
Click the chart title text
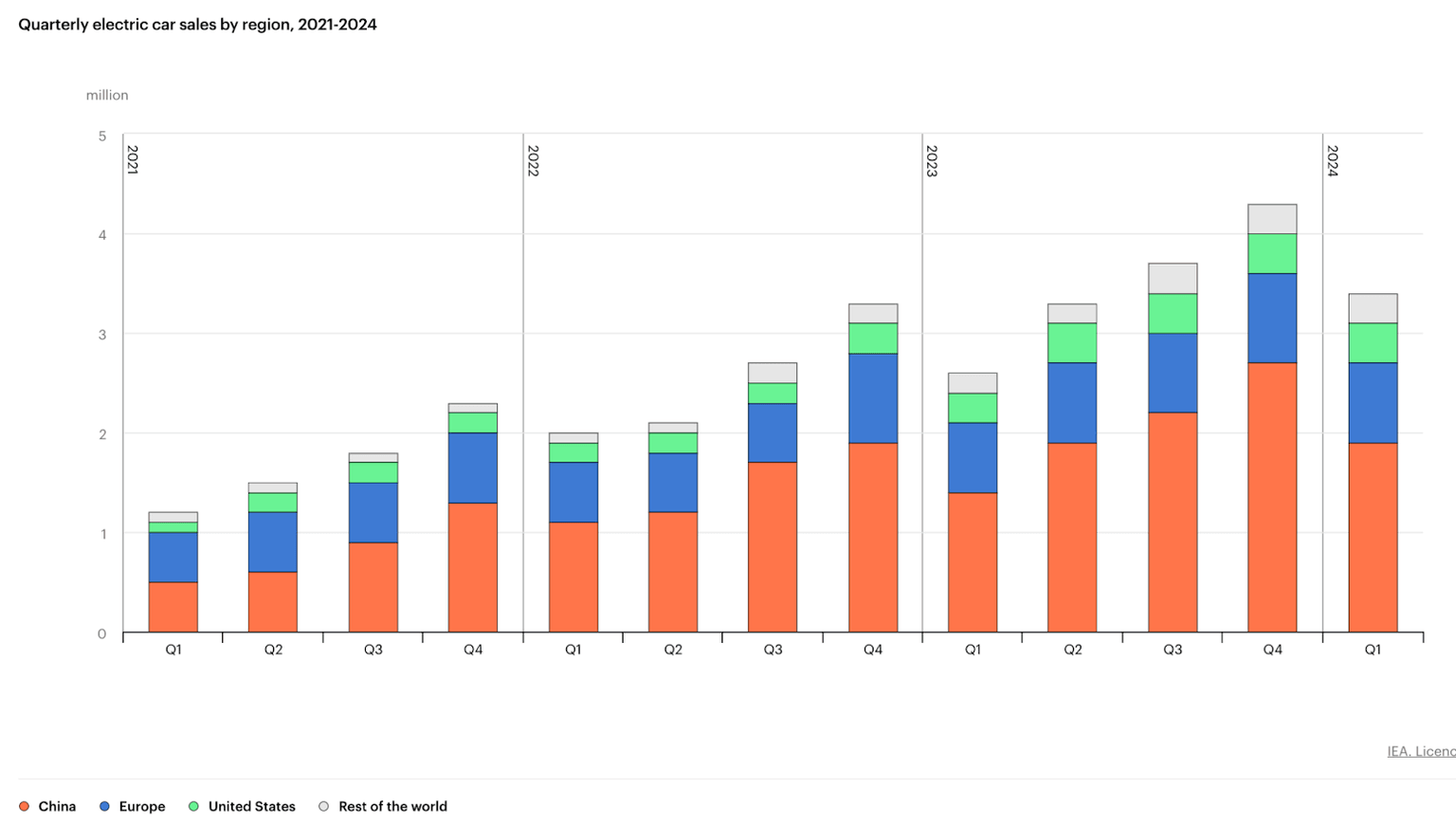click(x=194, y=24)
